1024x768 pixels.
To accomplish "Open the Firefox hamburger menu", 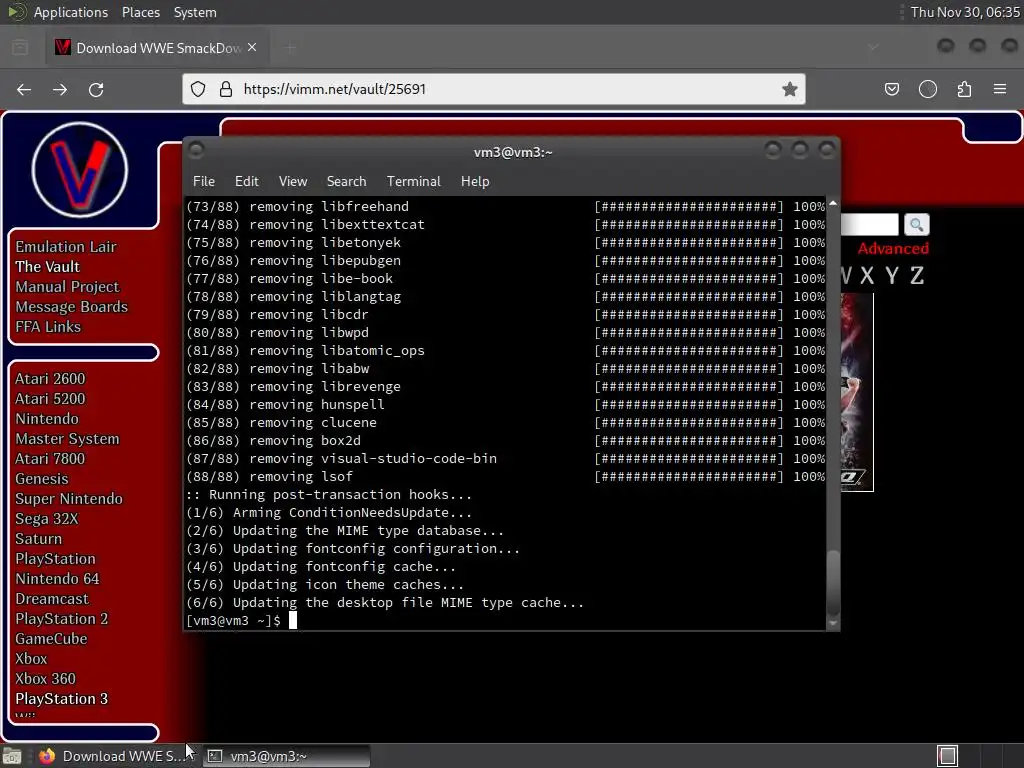I will (1000, 89).
